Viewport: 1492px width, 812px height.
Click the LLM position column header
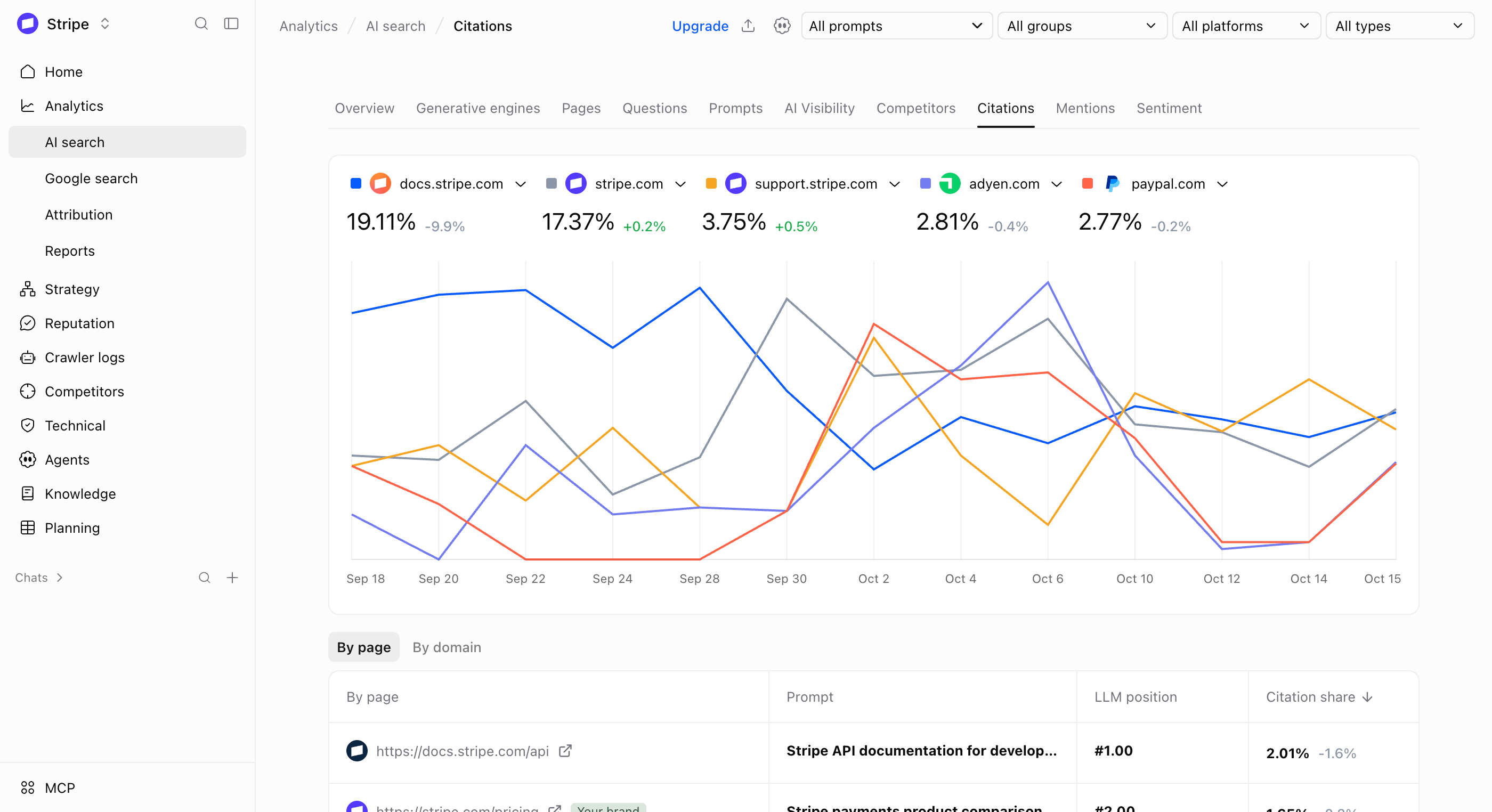point(1135,697)
